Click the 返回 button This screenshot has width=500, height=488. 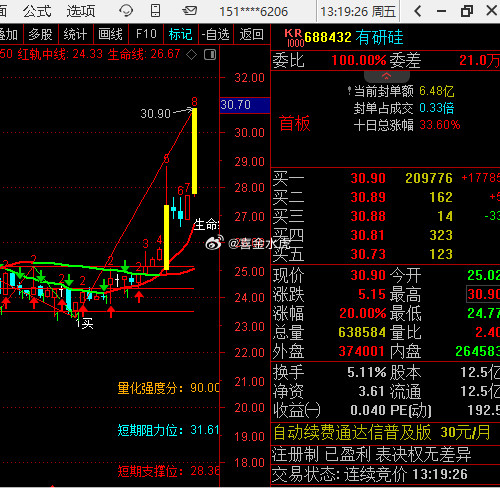252,34
